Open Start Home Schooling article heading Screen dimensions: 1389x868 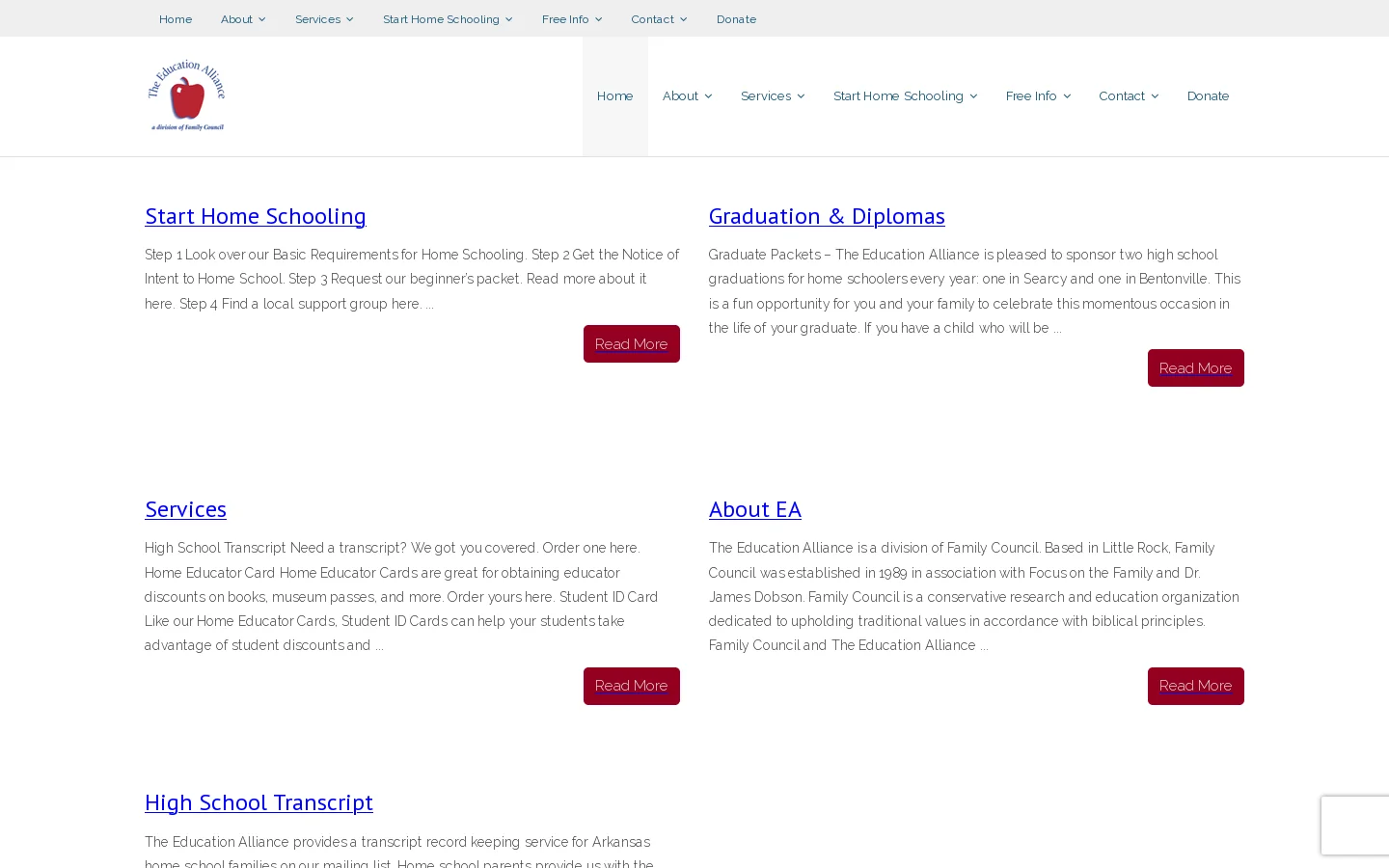coord(256,215)
